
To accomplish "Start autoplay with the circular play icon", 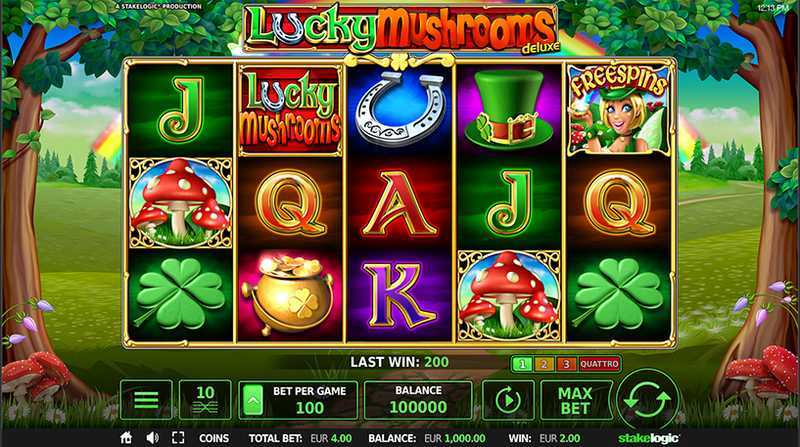I will pyautogui.click(x=508, y=400).
